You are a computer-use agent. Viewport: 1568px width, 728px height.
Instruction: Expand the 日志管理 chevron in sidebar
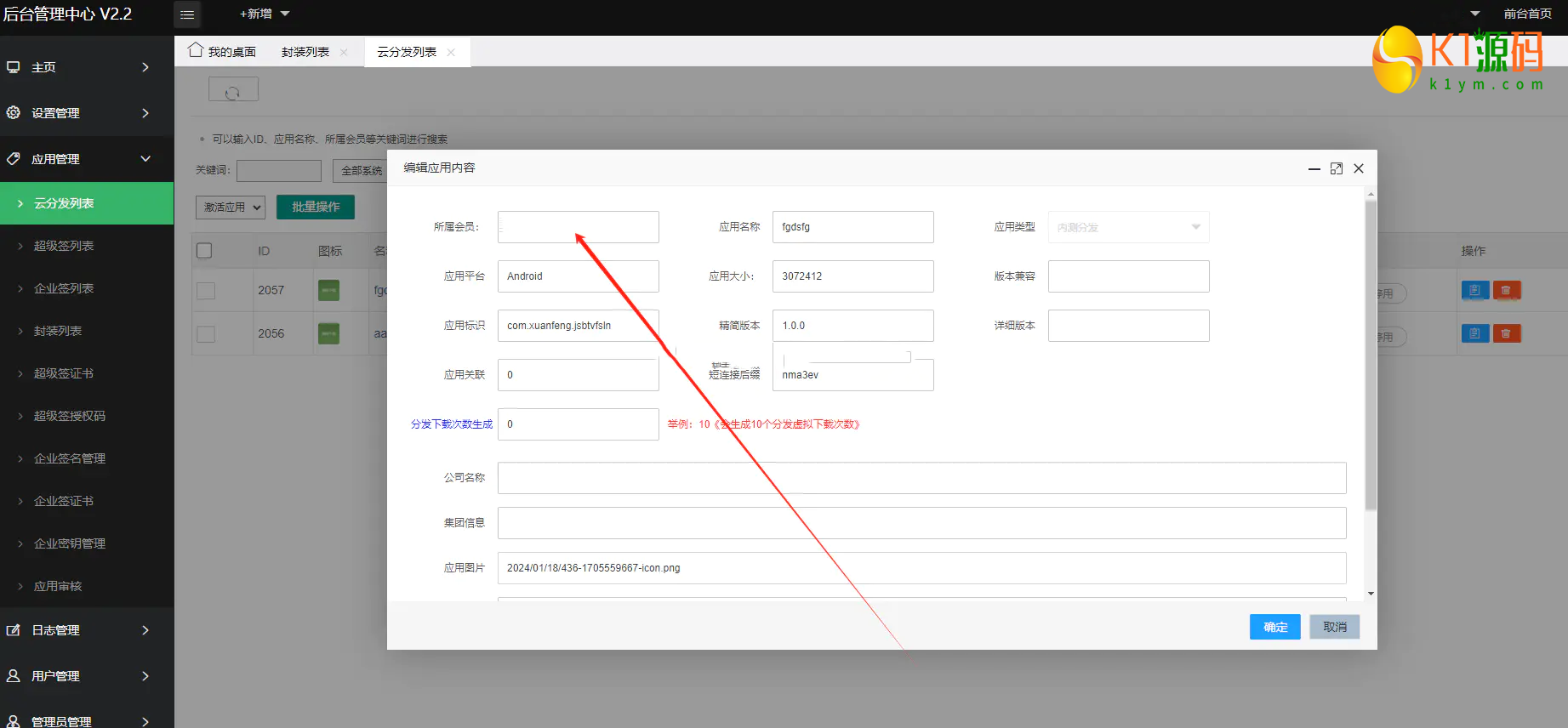(x=145, y=630)
